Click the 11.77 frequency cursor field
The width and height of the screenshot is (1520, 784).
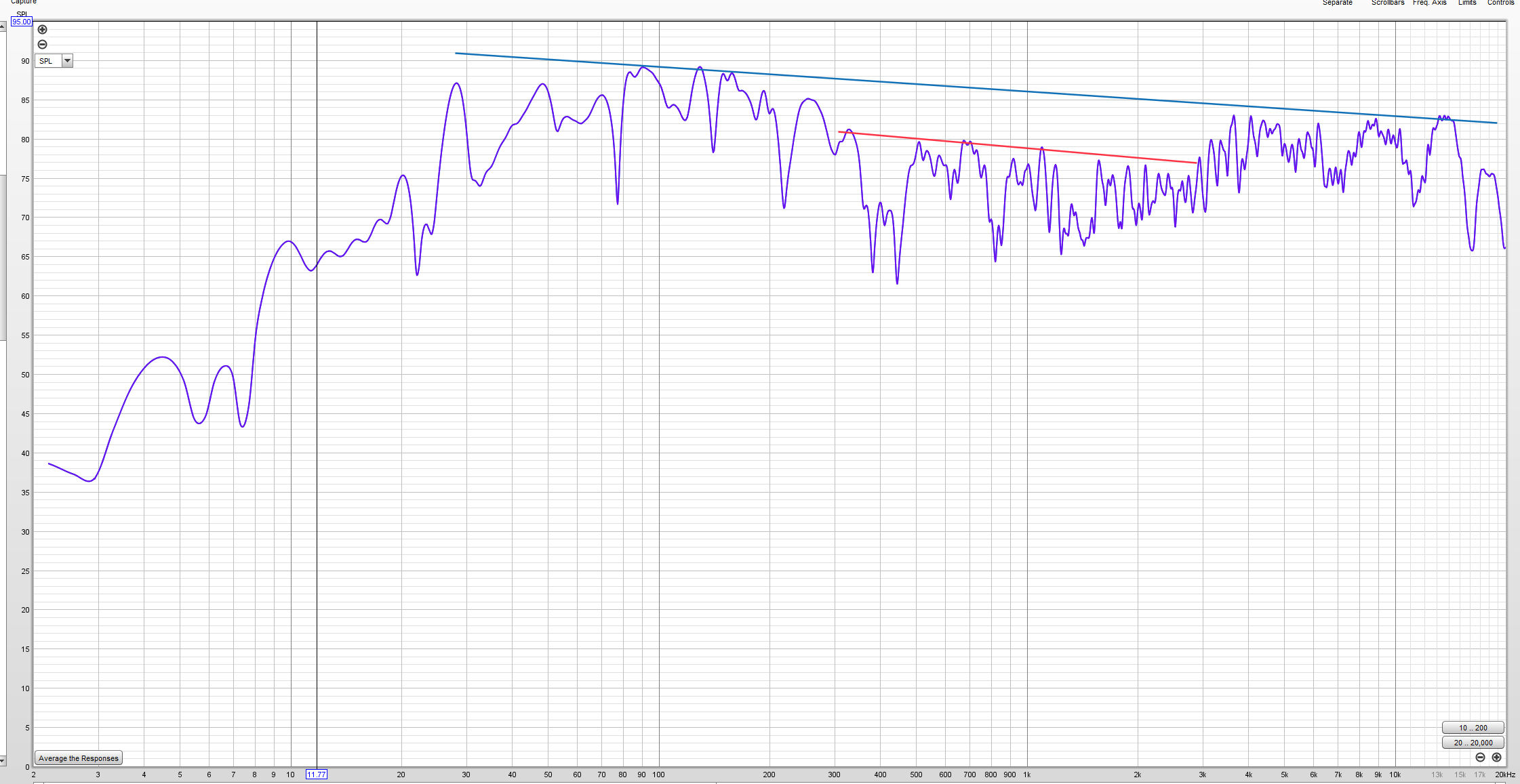click(x=317, y=775)
